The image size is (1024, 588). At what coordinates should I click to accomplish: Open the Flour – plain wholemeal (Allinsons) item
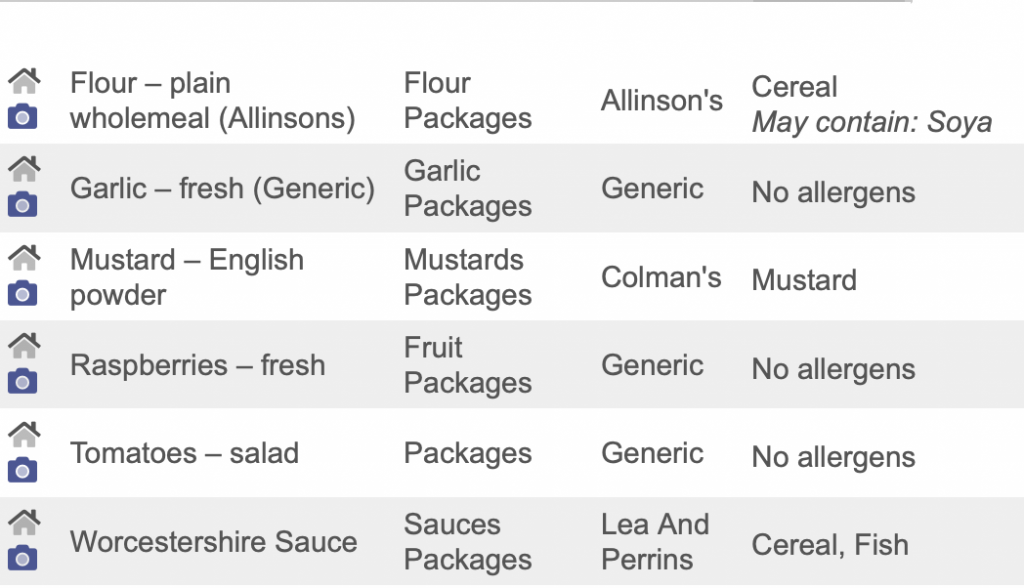click(x=213, y=101)
